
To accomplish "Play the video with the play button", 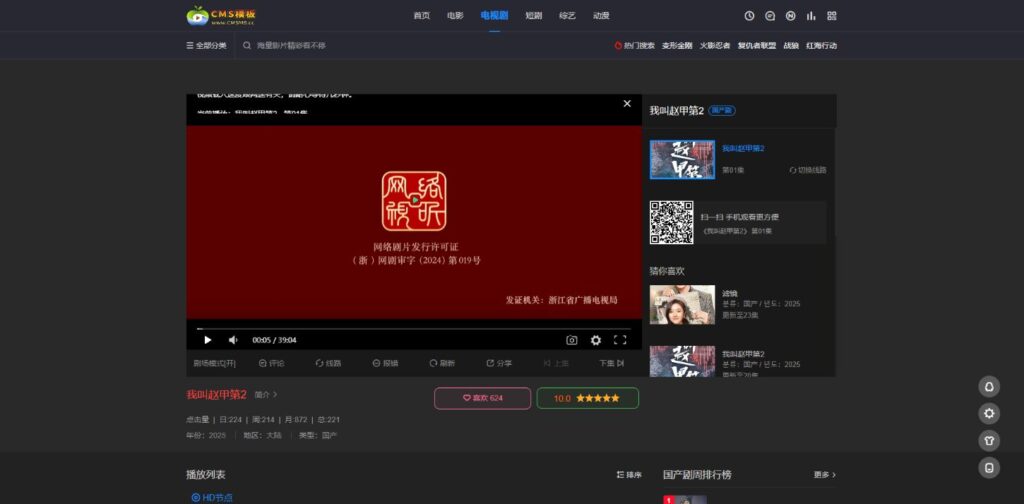I will tap(208, 340).
